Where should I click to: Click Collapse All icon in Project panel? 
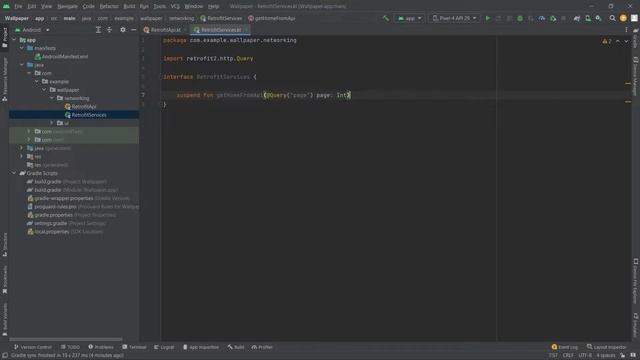[x=109, y=30]
